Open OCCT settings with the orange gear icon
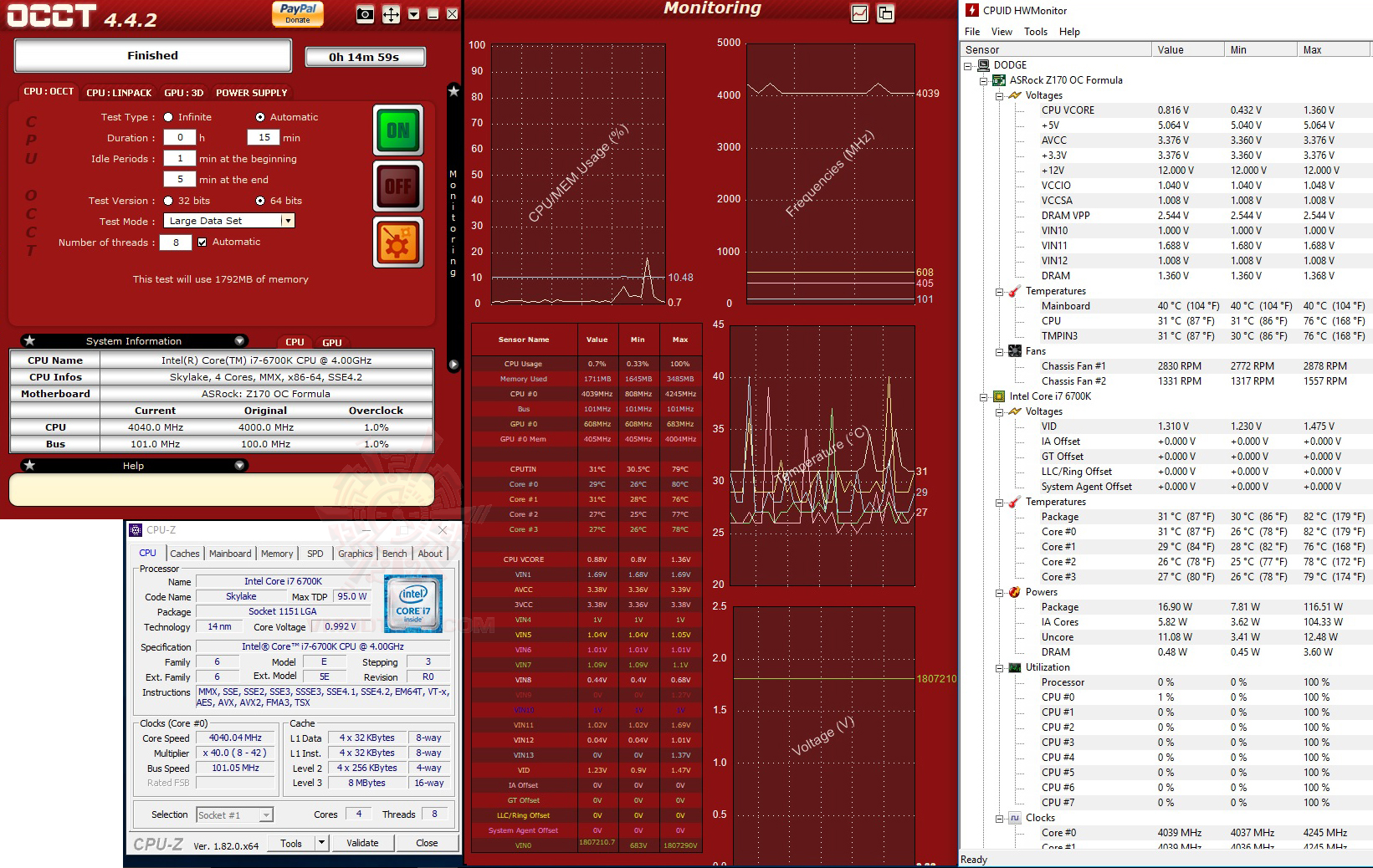The height and width of the screenshot is (868, 1373). point(398,242)
